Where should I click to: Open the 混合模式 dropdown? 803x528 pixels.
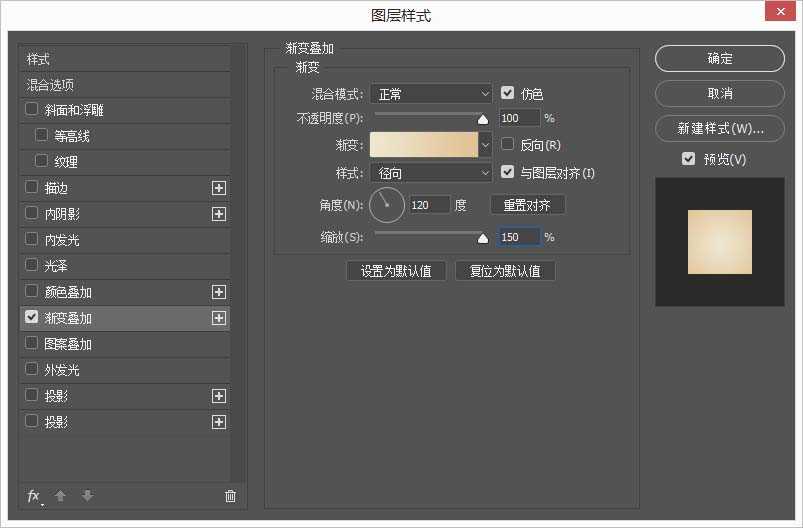[430, 94]
